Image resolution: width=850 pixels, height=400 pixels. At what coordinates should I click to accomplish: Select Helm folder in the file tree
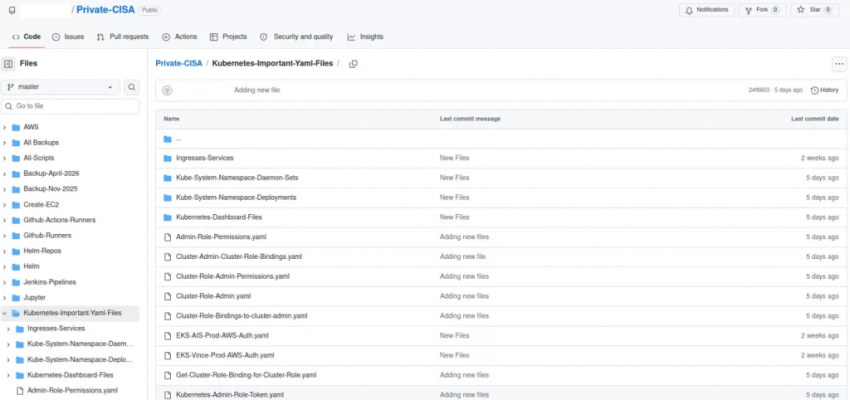31,267
